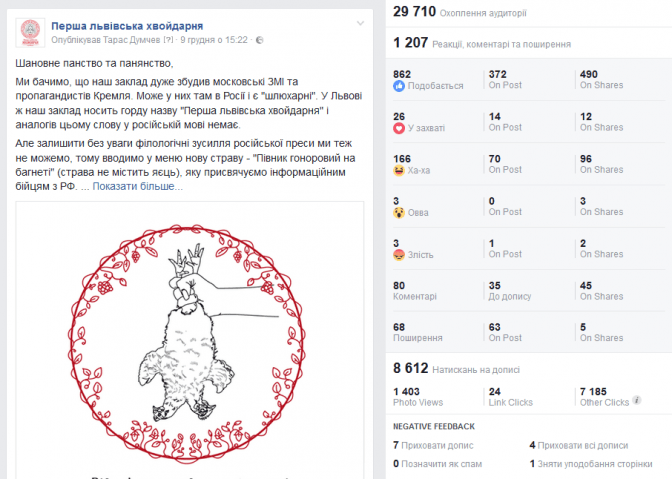
Task: Click the 1 403 Photo Views stat
Action: click(418, 397)
